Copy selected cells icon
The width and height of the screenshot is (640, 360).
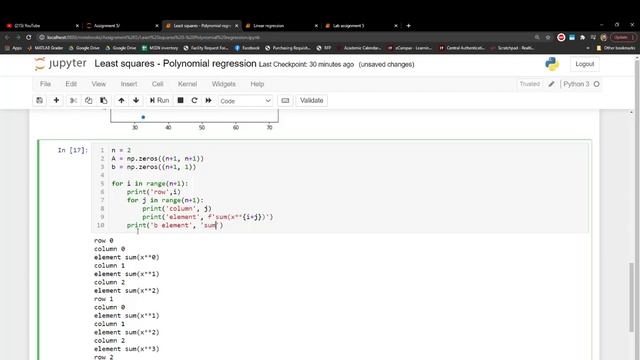[89, 100]
